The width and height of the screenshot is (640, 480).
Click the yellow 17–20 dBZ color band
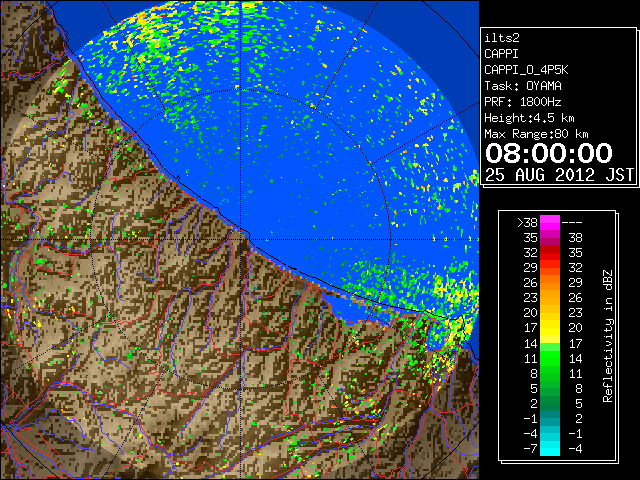click(x=550, y=328)
